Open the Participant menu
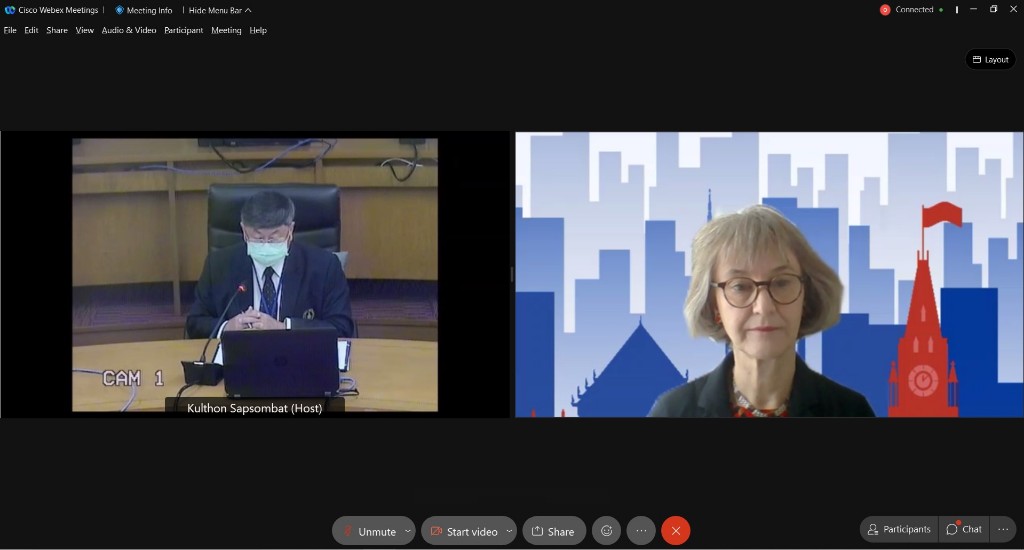Viewport: 1024px width, 550px height. [x=184, y=30]
